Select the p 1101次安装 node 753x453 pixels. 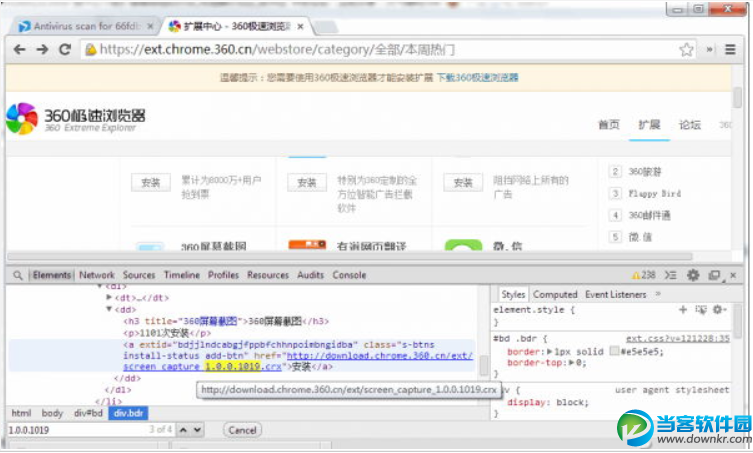167,333
